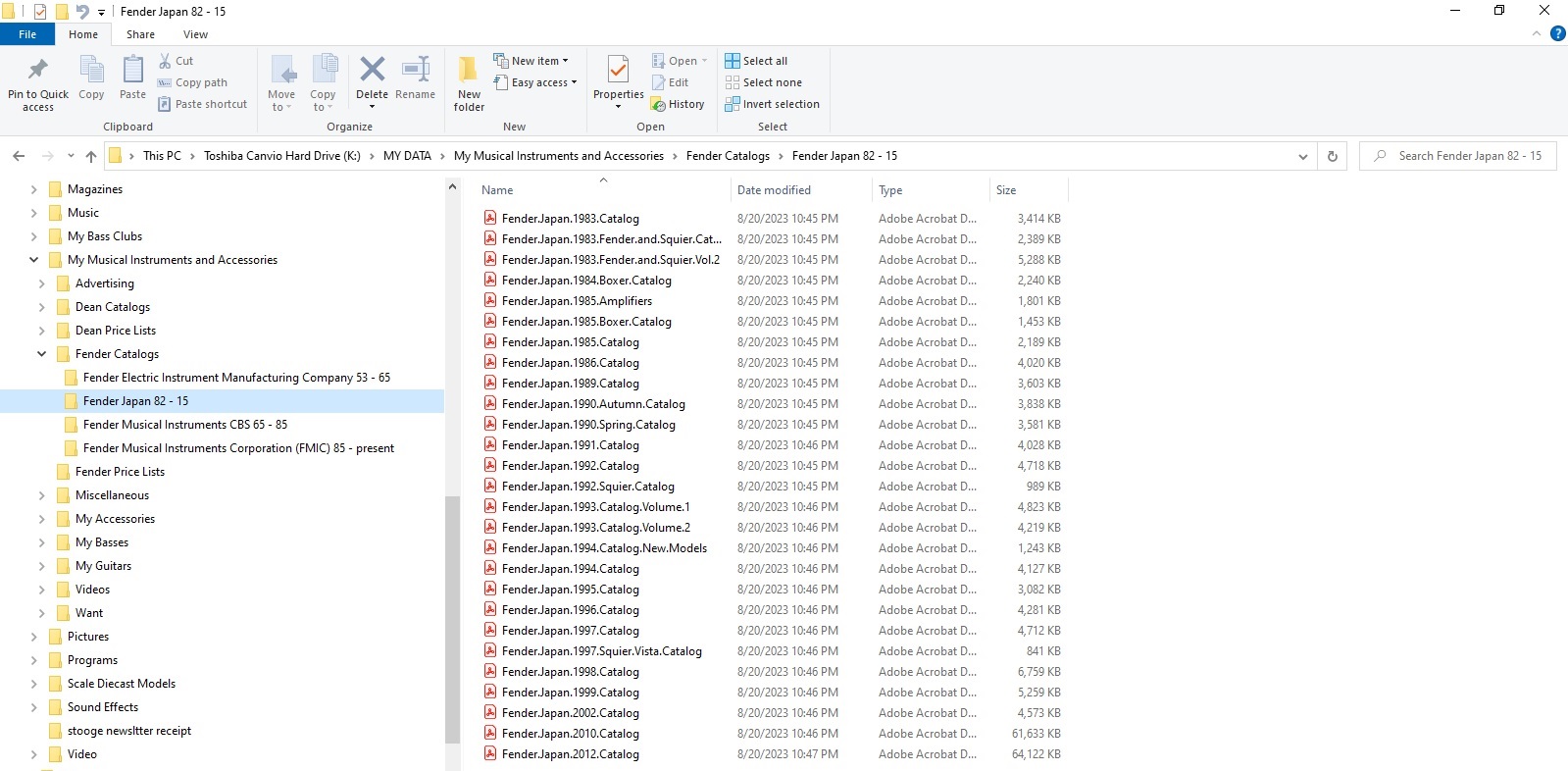This screenshot has height=771, width=1568.
Task: Expand the address bar history dropdown
Action: point(1302,156)
